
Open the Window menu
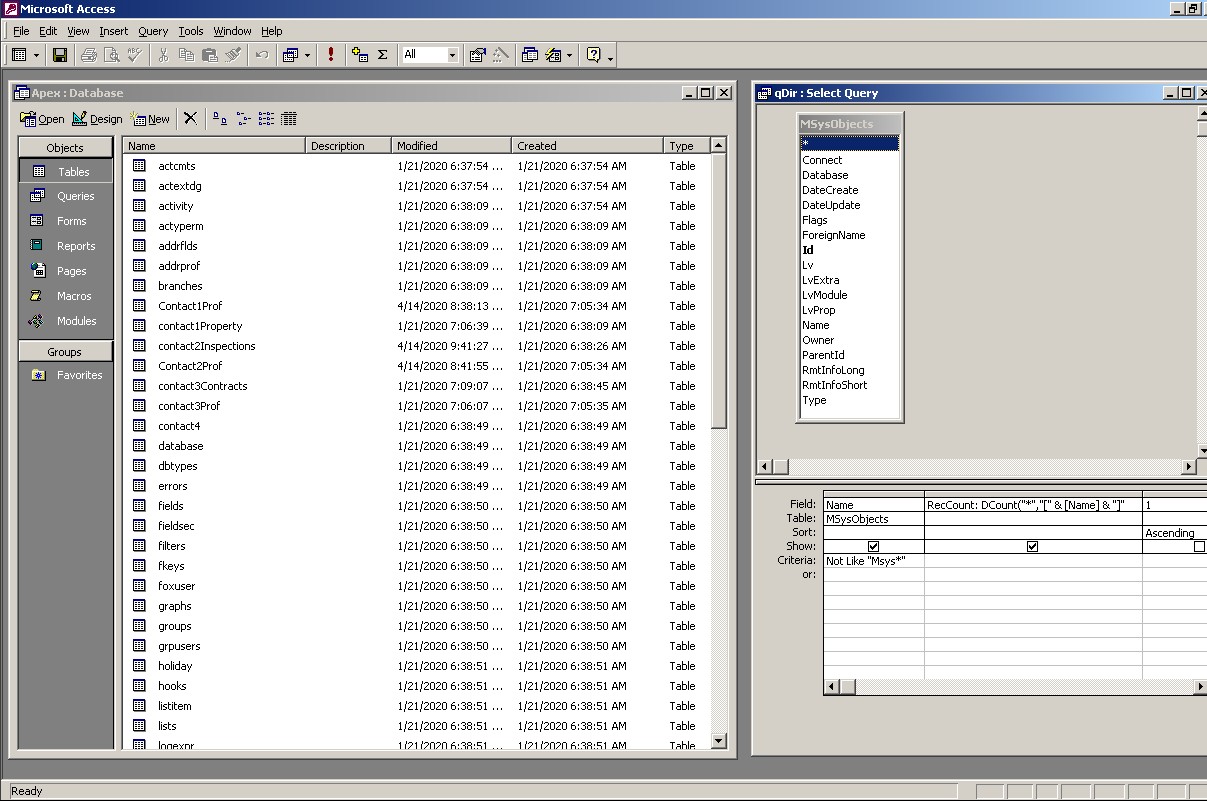(232, 31)
